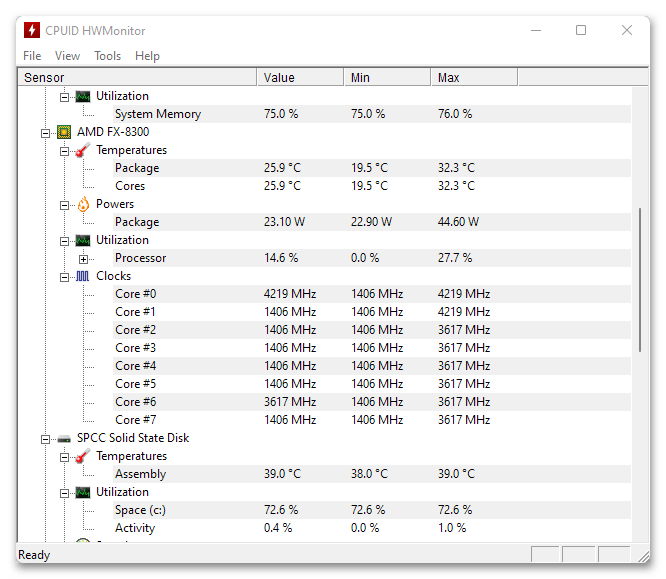
Task: Open the Tools menu
Action: pos(107,56)
